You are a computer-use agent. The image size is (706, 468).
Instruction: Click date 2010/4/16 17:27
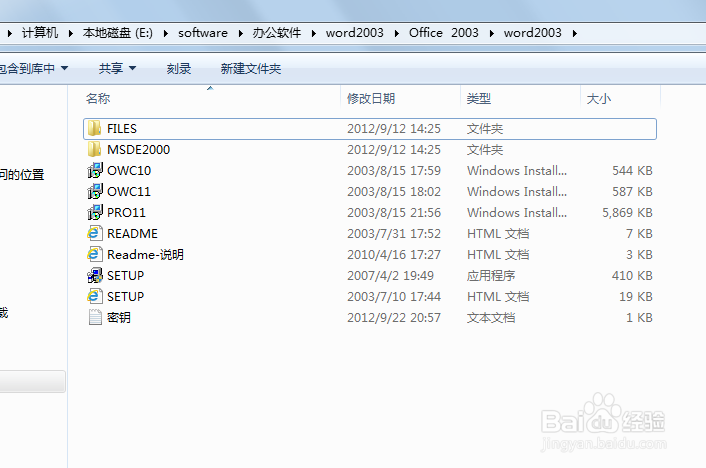[x=394, y=254]
